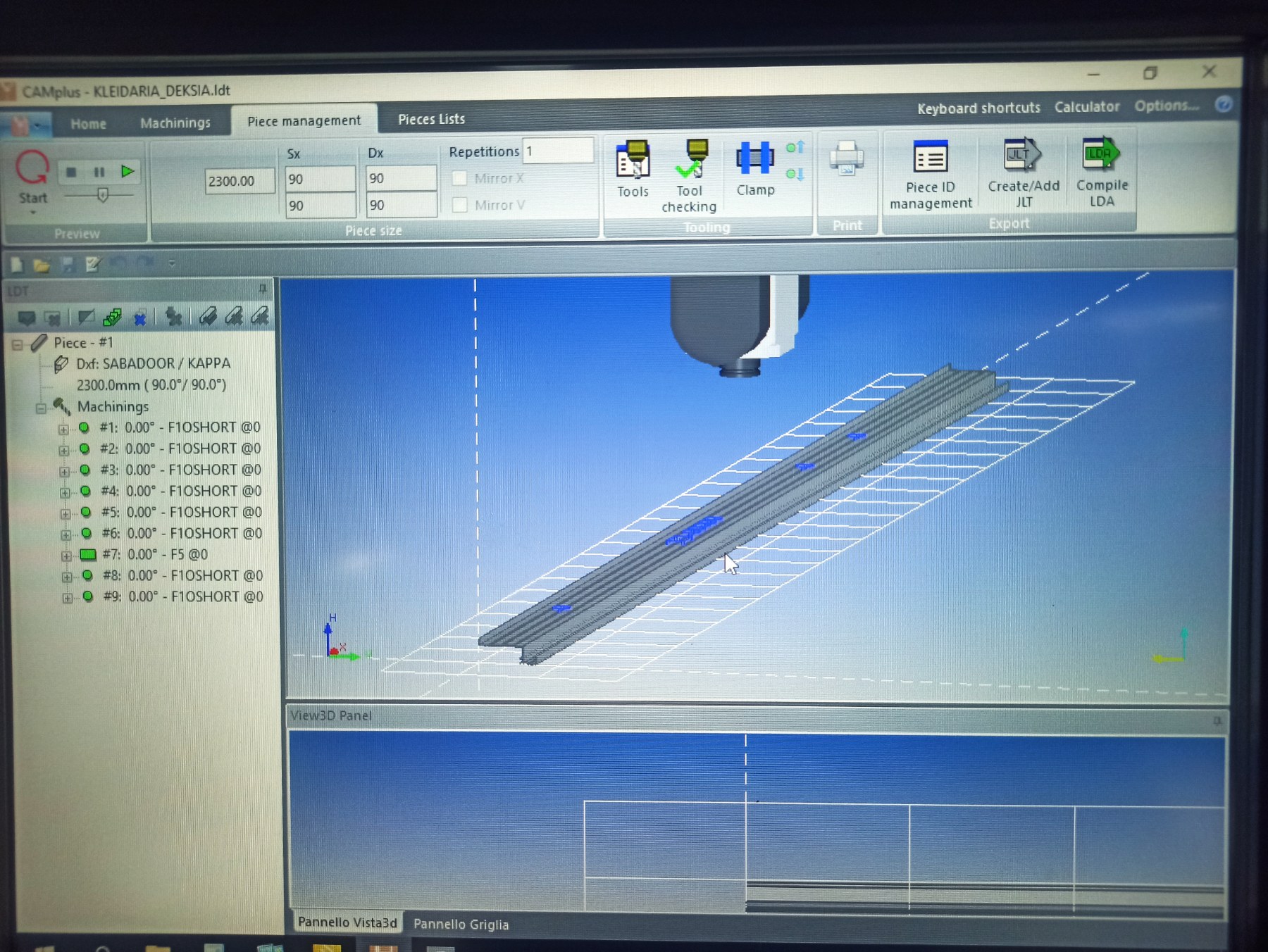Collapse the Piece - #1 tree node
The height and width of the screenshot is (952, 1268).
pos(18,344)
